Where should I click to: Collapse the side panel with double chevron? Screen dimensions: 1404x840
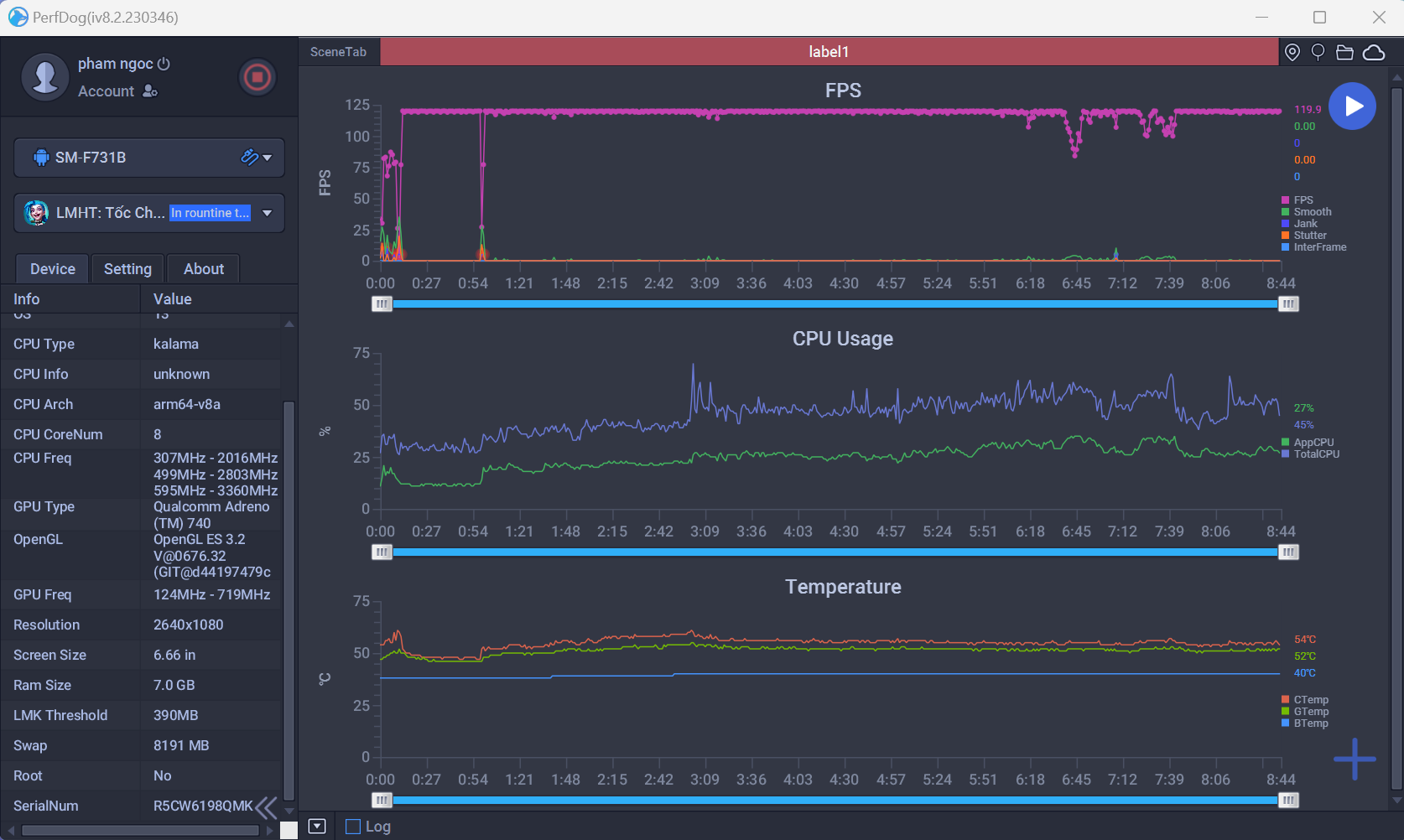point(267,807)
